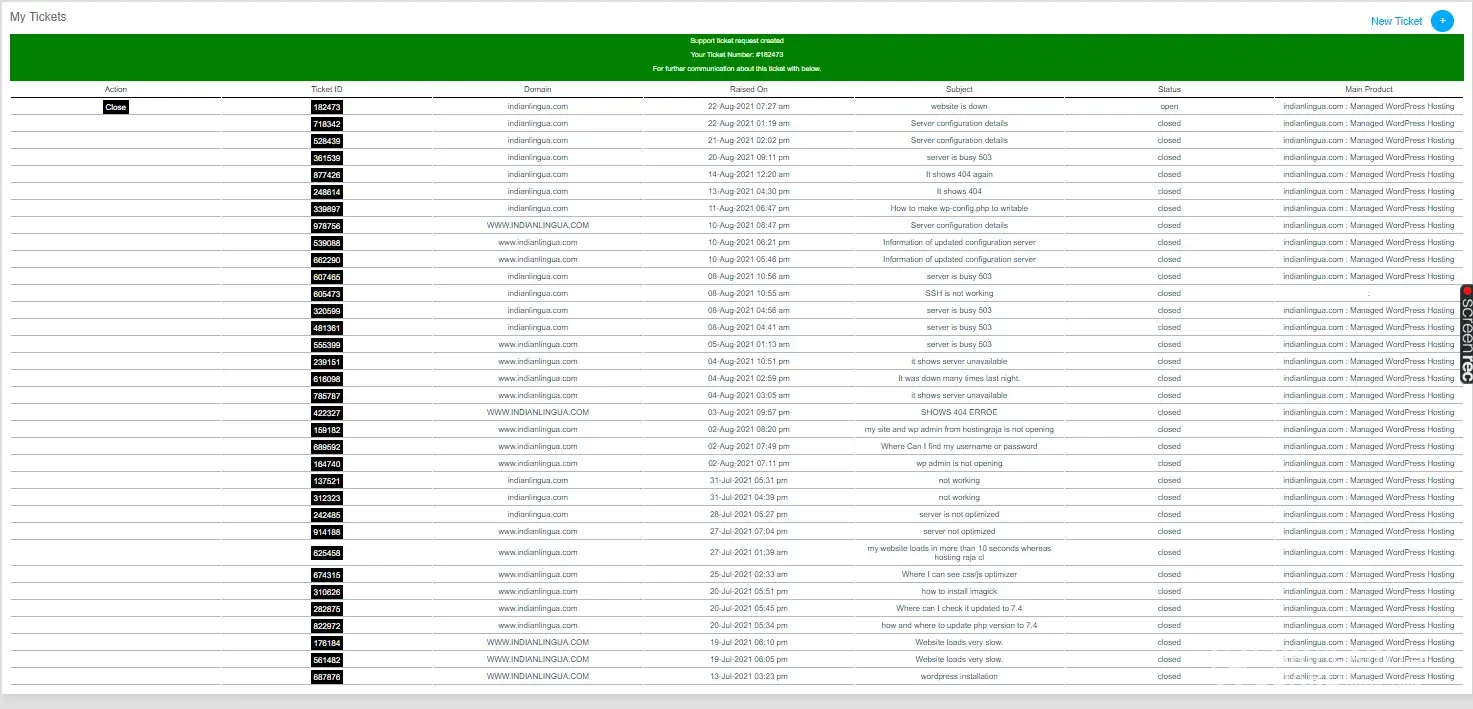Image resolution: width=1473 pixels, height=709 pixels.
Task: Open ticket ID 718342
Action: (x=327, y=124)
